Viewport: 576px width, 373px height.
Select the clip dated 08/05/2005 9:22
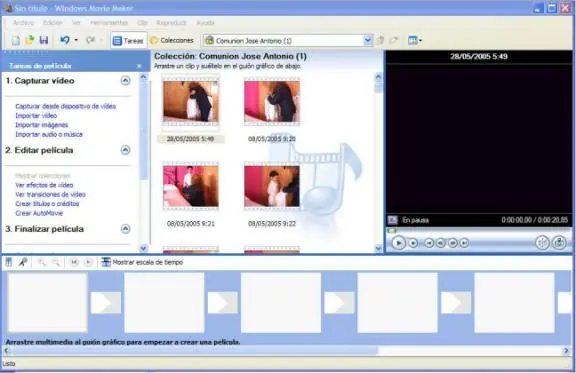coord(272,186)
